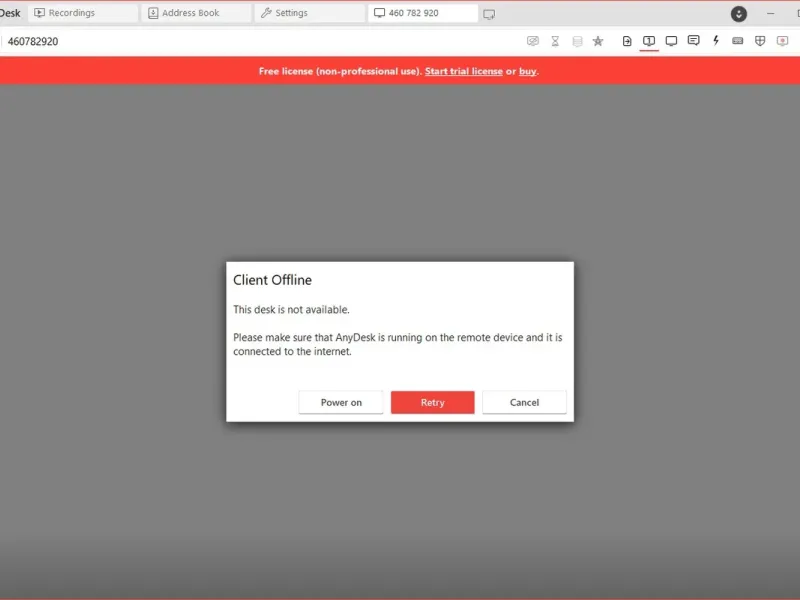Click the Power on button
The height and width of the screenshot is (600, 800).
pyautogui.click(x=341, y=402)
